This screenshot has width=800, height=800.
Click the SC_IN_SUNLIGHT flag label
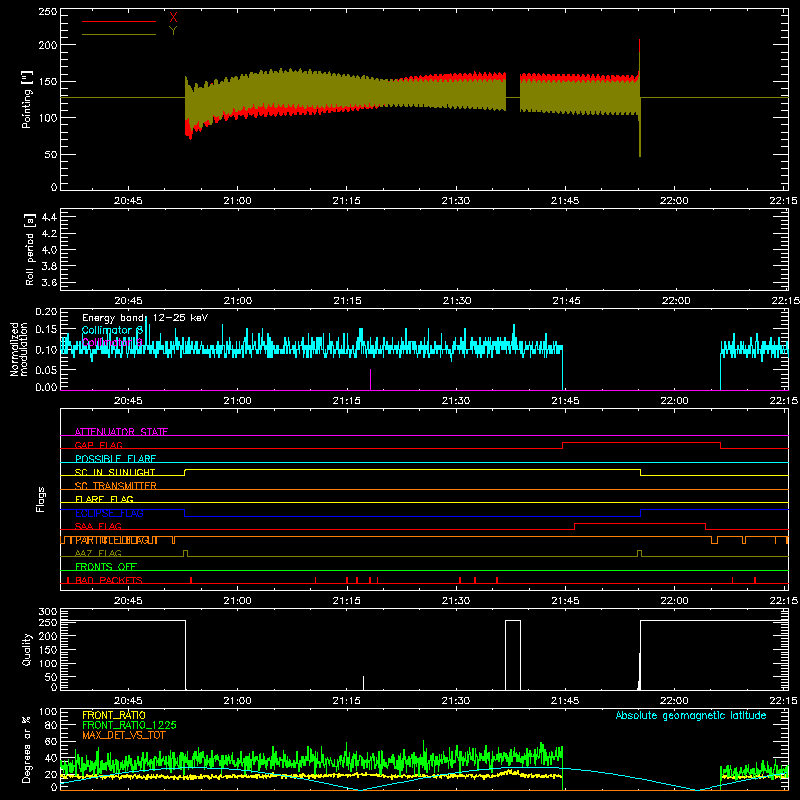115,472
